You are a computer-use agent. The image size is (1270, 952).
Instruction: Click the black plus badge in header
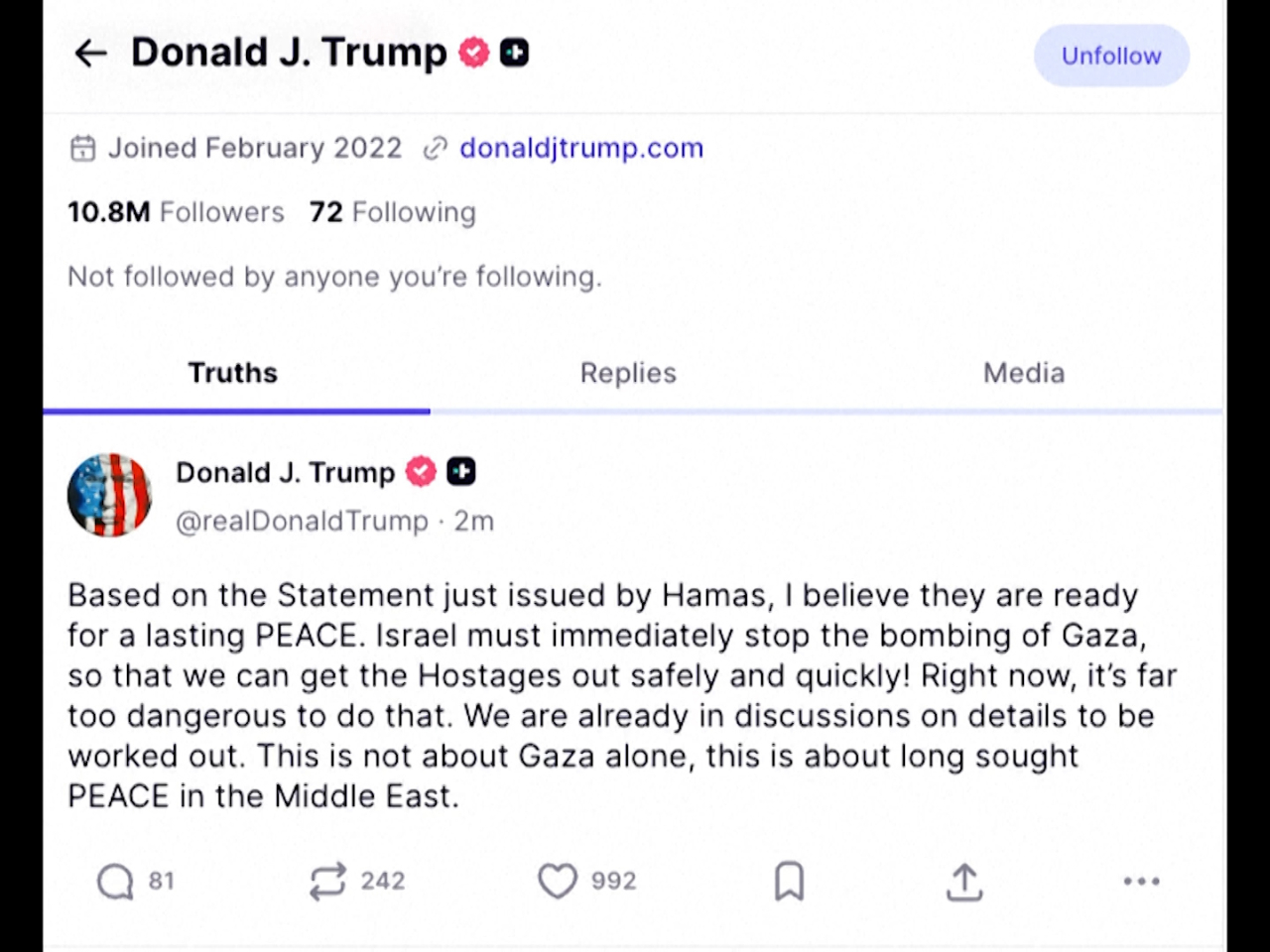(514, 53)
